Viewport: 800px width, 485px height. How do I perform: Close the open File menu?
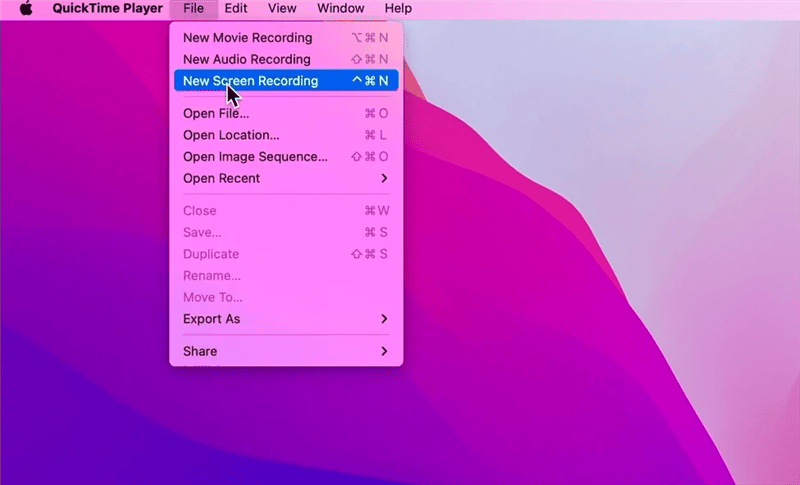pos(193,8)
